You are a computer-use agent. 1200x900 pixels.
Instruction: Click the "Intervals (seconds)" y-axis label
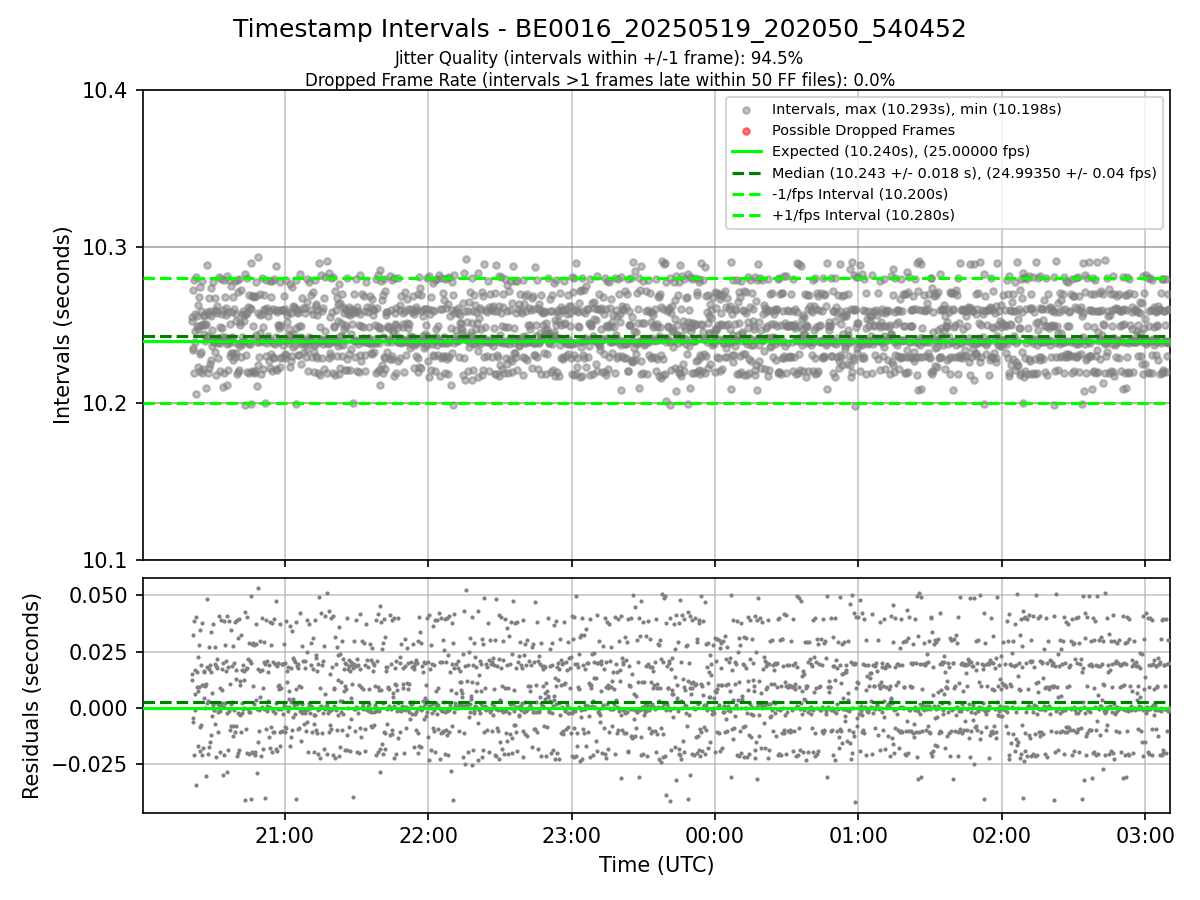[x=63, y=325]
